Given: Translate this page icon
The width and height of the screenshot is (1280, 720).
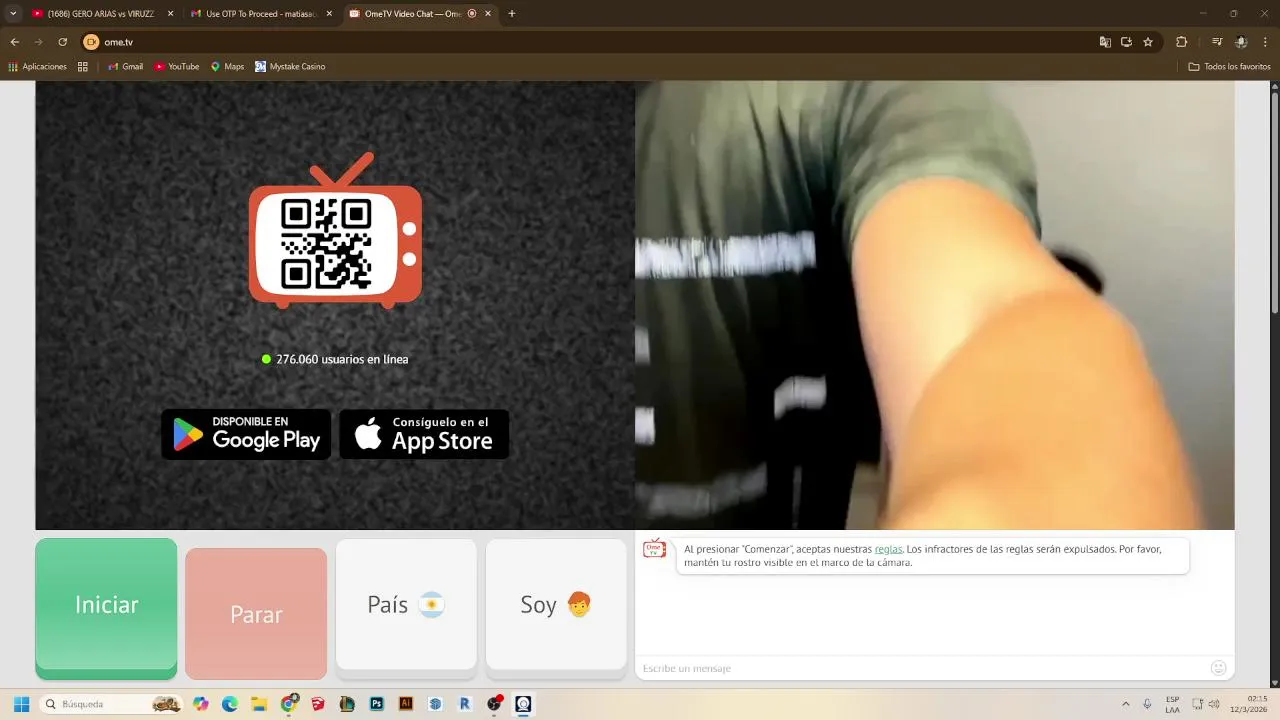Looking at the screenshot, I should (1105, 42).
